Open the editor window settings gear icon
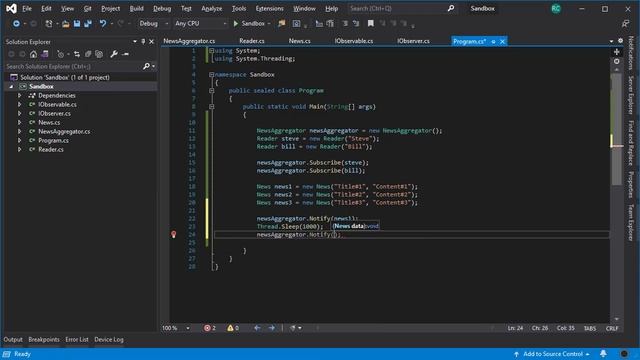 tap(620, 41)
